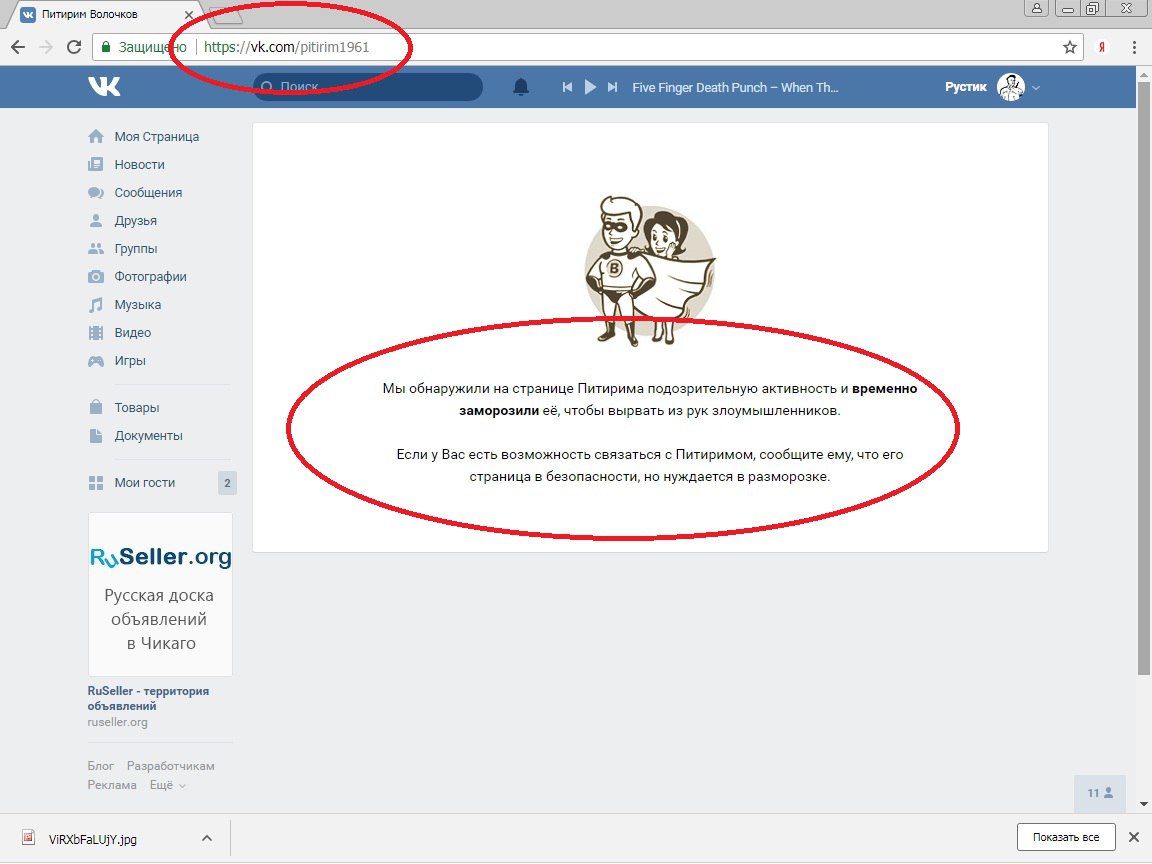Viewport: 1152px width, 864px height.
Task: Open the Музыка section
Action: [x=137, y=304]
